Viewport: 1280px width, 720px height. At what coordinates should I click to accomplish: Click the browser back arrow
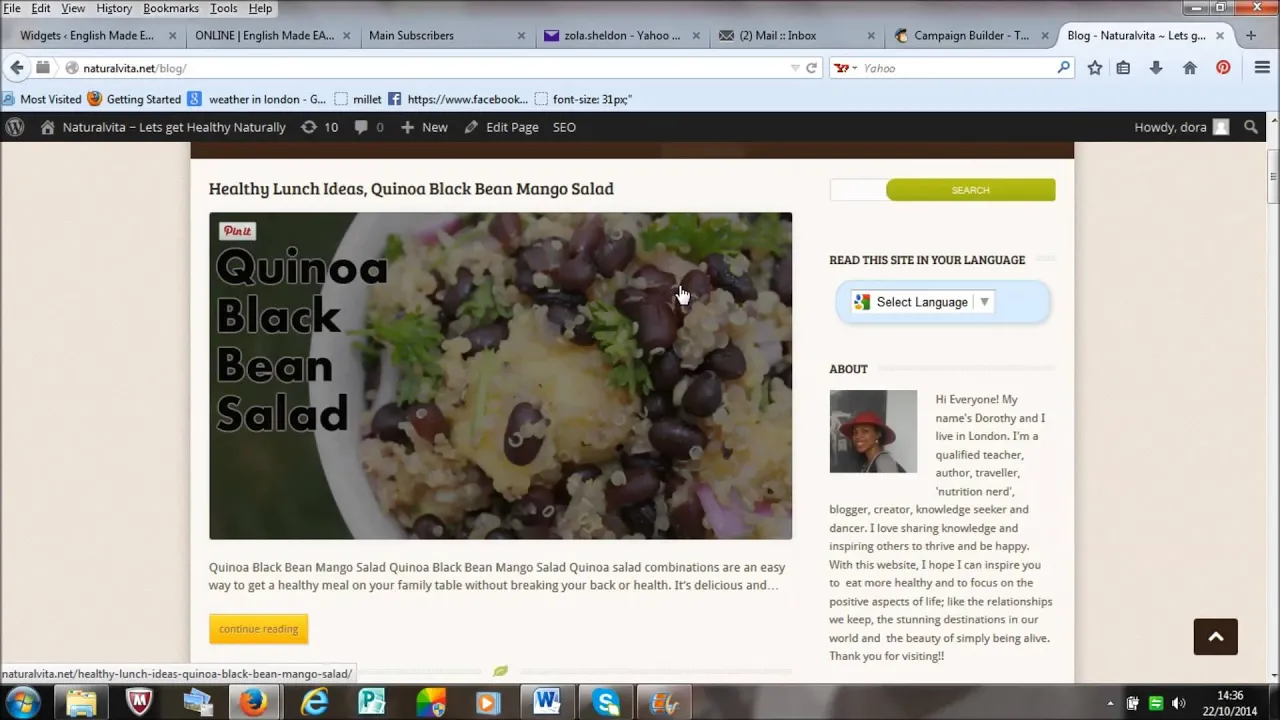[x=16, y=68]
